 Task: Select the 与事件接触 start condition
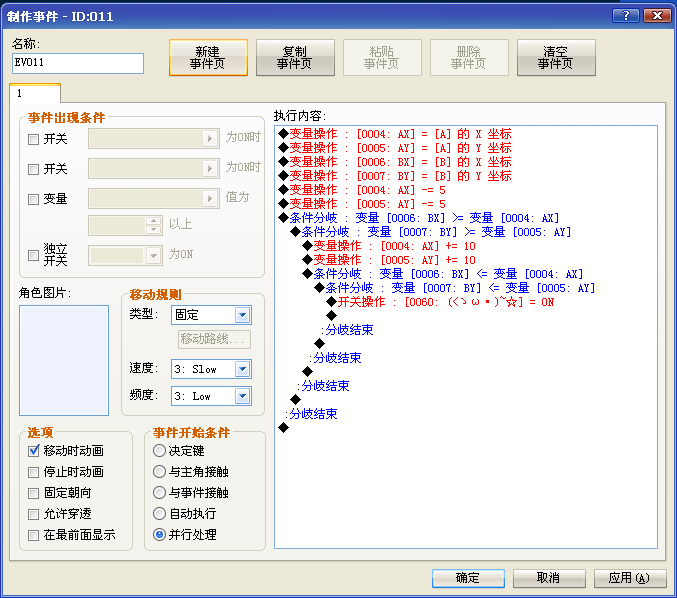point(159,493)
